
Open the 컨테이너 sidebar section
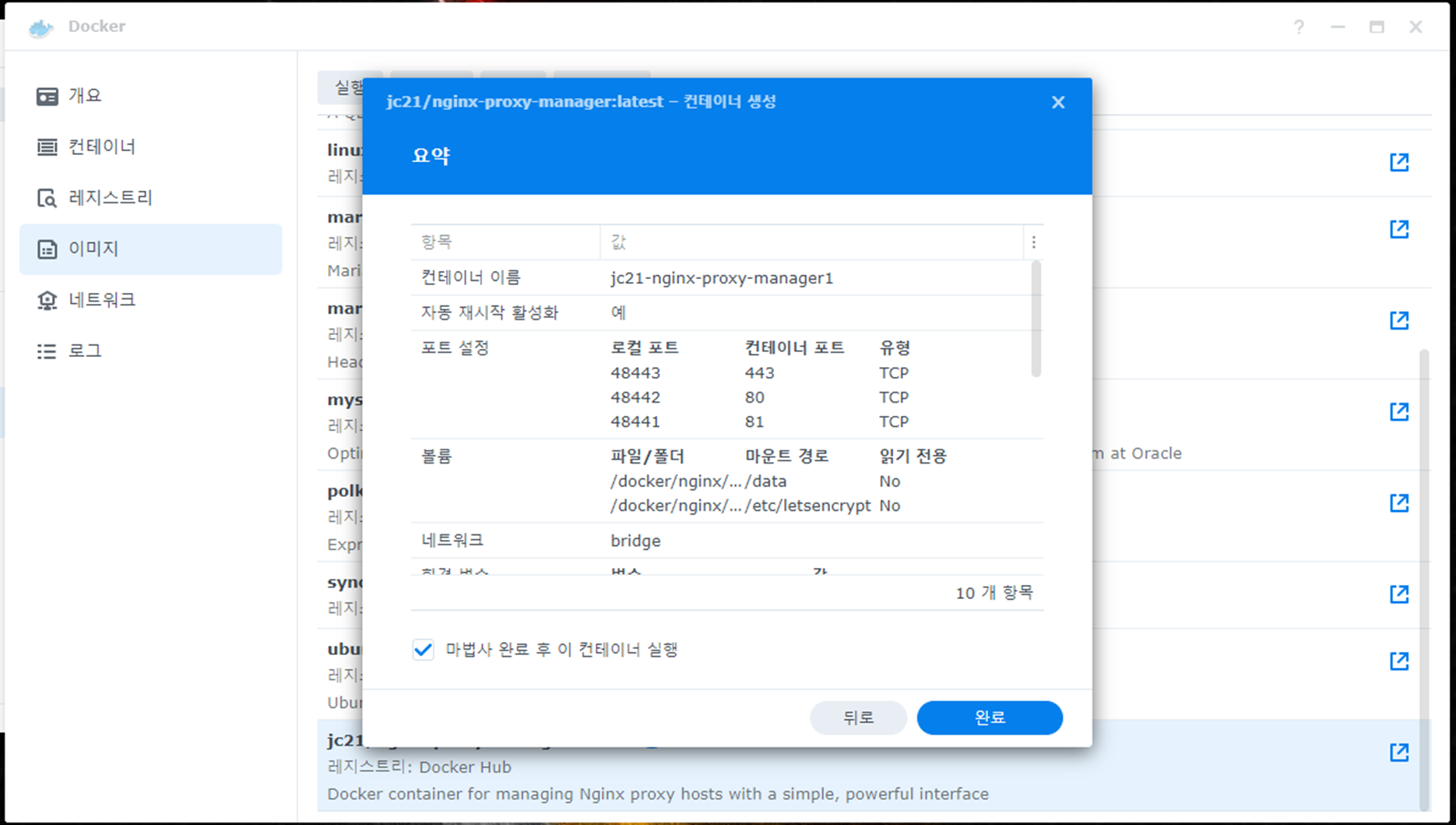click(x=150, y=146)
